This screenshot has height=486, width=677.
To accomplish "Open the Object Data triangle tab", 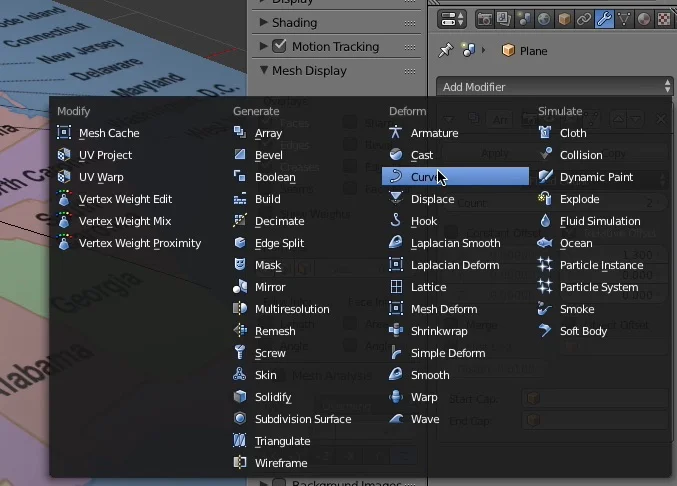I will tap(624, 19).
